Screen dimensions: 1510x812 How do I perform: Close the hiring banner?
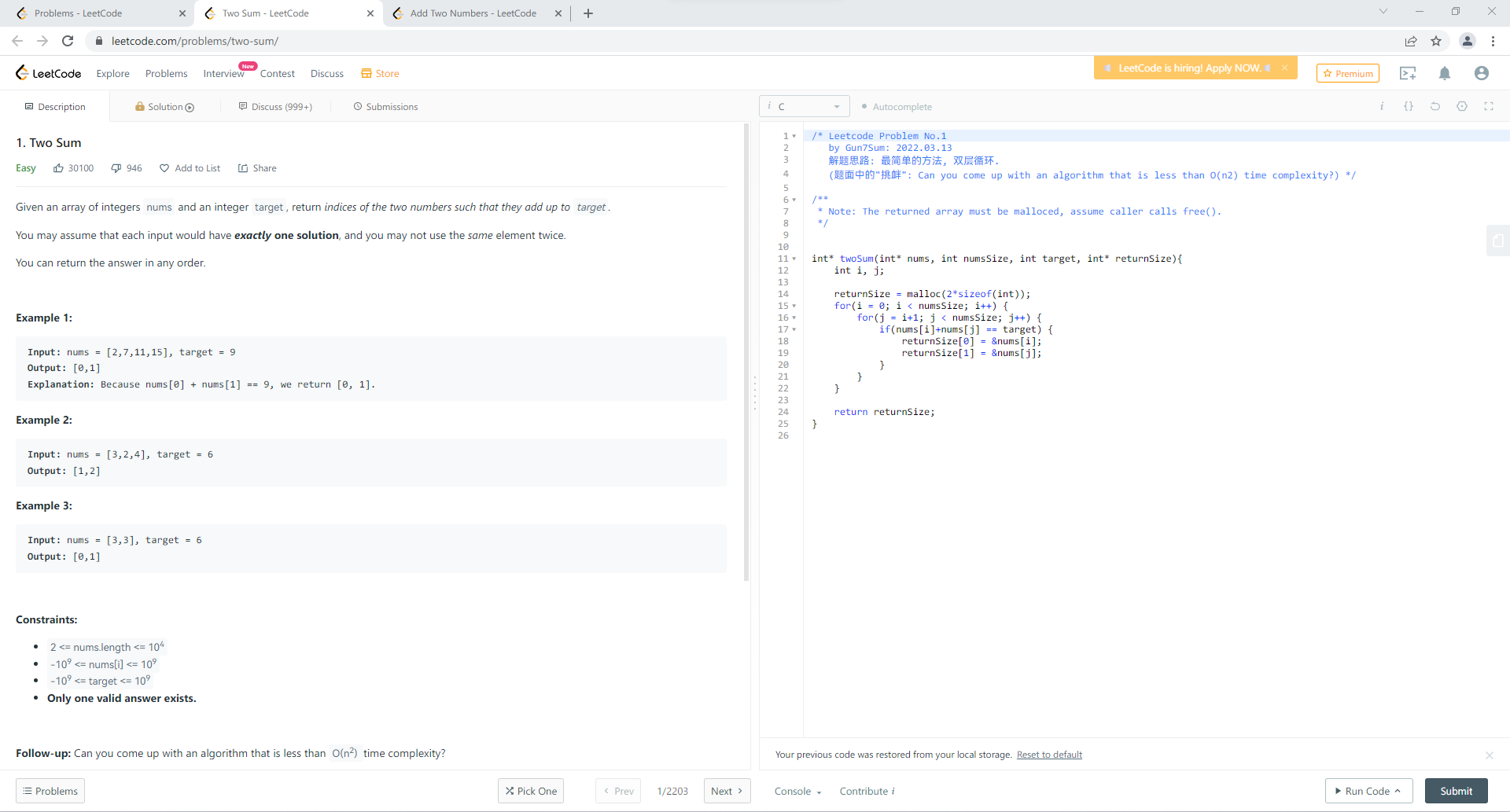(1284, 68)
